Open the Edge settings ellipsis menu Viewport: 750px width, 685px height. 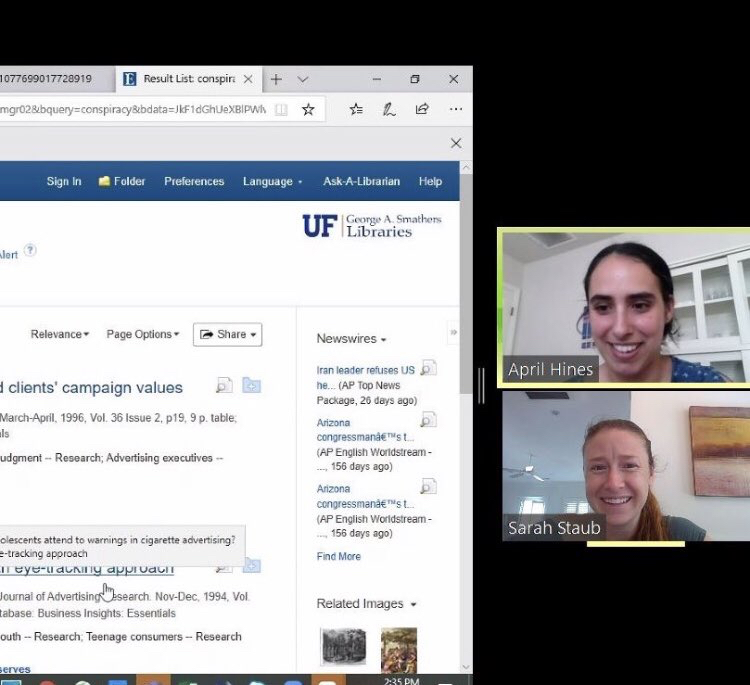pyautogui.click(x=455, y=109)
